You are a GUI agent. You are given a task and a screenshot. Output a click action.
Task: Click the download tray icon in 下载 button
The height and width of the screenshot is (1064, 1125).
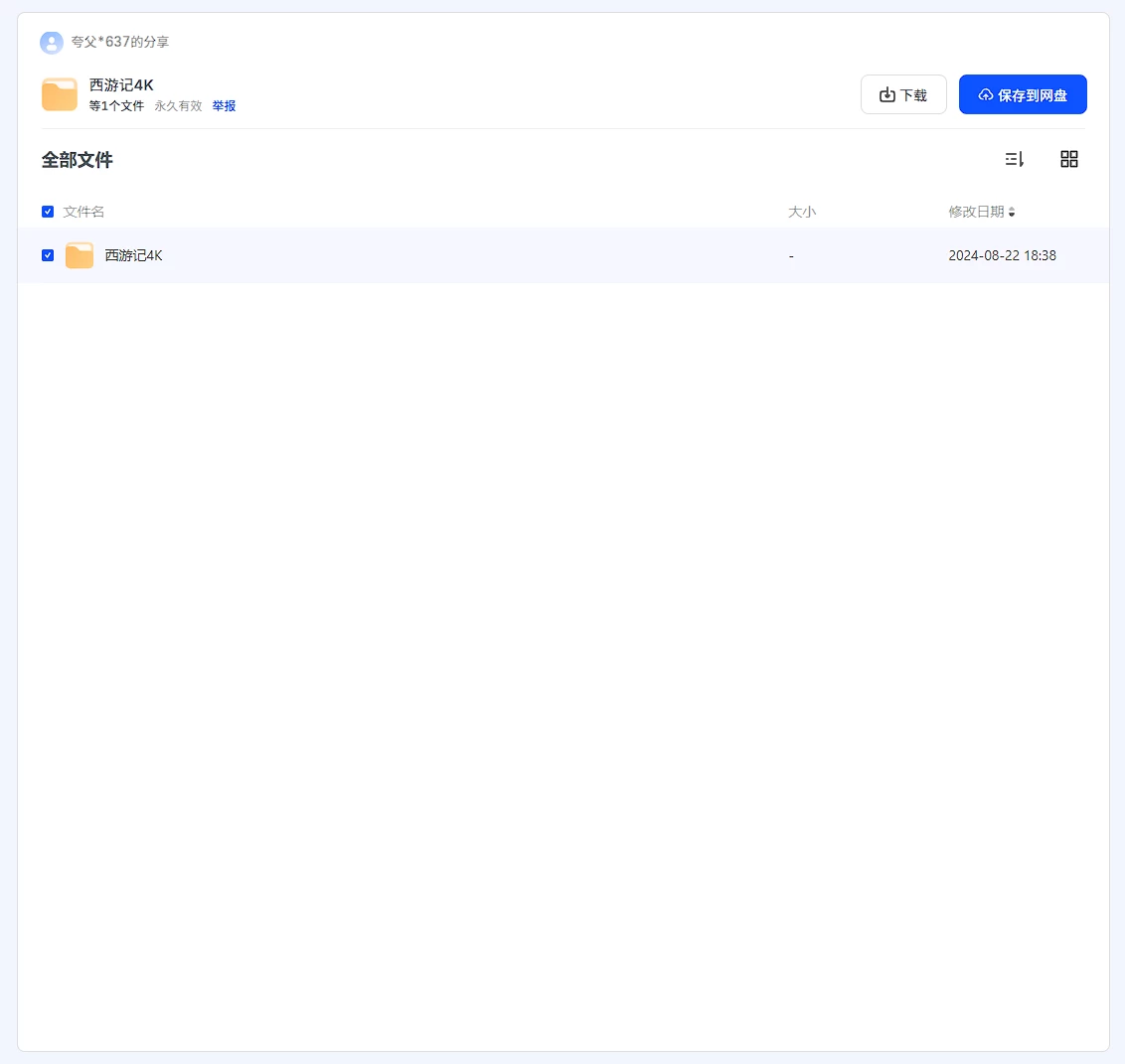tap(887, 95)
